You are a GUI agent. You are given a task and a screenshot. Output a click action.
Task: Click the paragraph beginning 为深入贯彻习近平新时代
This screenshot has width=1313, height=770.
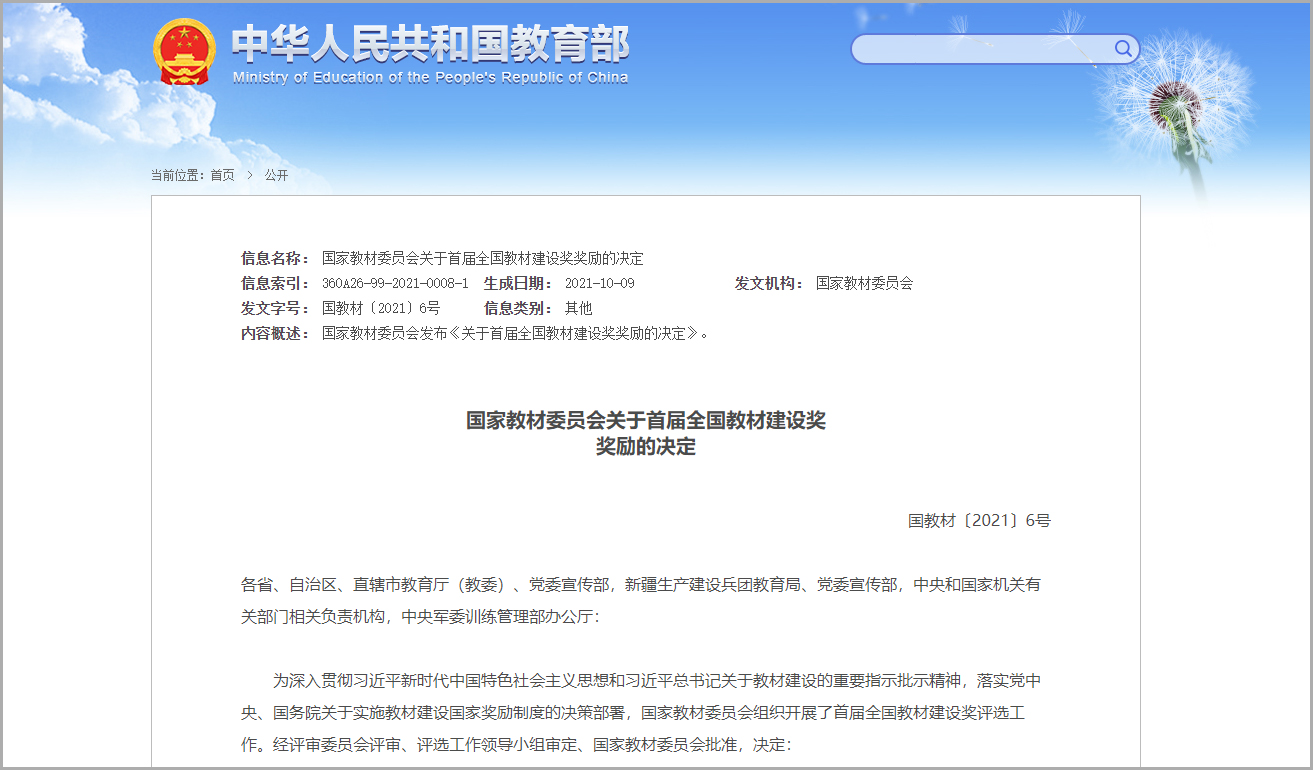point(641,713)
